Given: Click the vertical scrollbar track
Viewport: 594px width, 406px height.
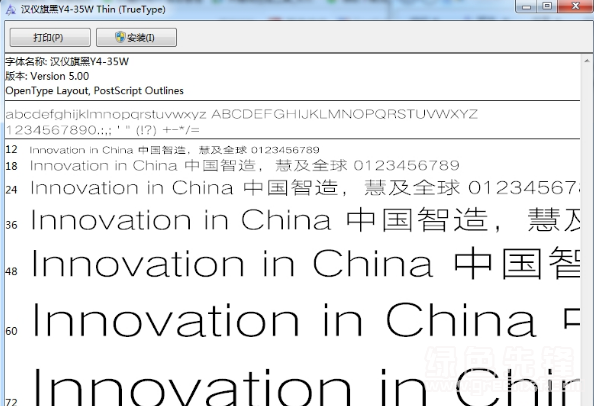Looking at the screenshot, I should coord(586,235).
